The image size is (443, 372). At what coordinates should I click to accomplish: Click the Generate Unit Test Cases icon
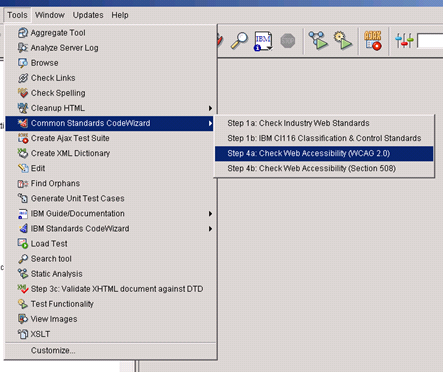[x=23, y=198]
